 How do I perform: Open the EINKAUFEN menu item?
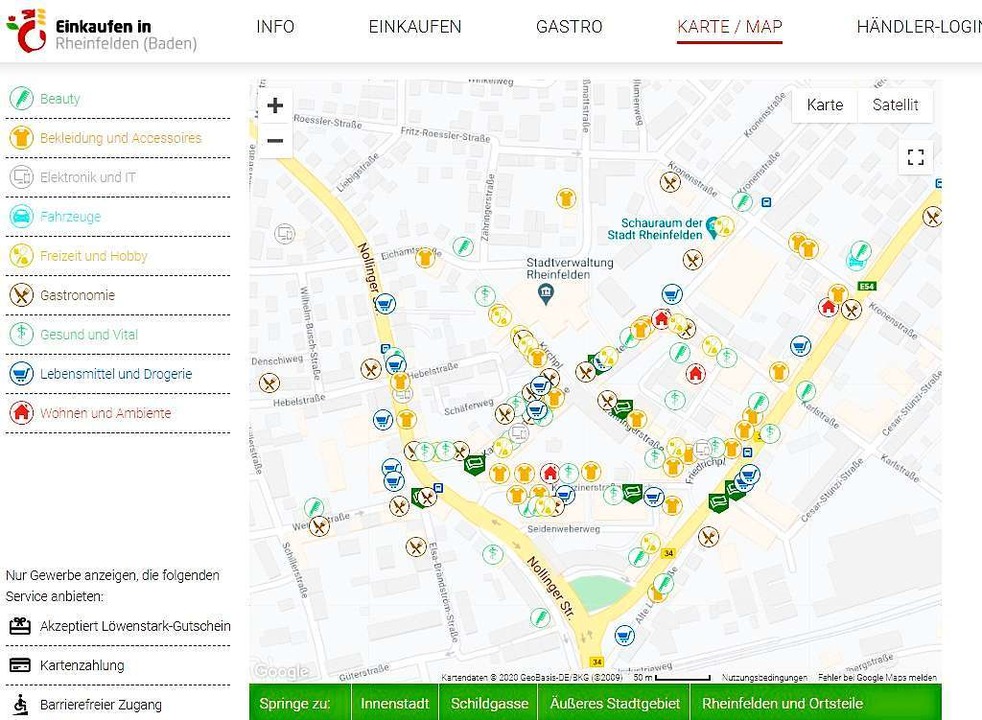(x=415, y=27)
